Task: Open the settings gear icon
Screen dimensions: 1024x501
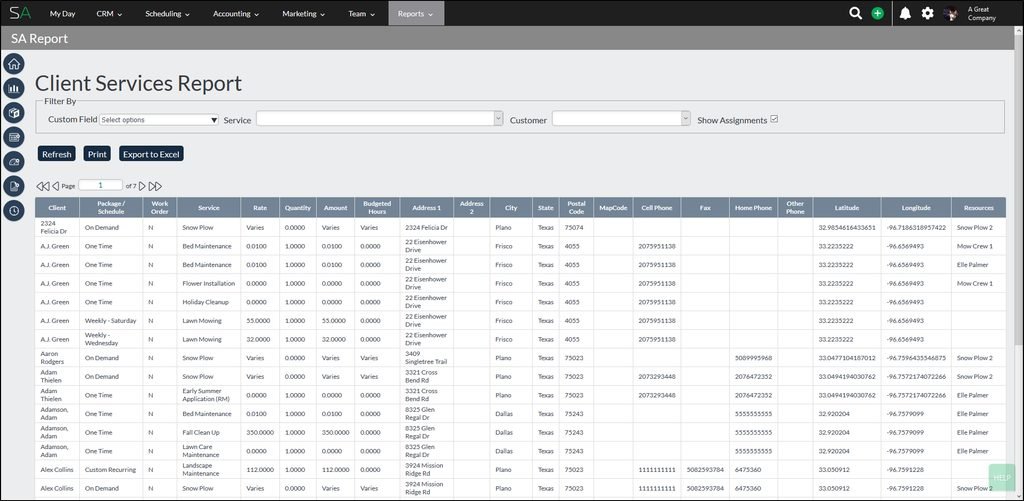Action: [927, 13]
